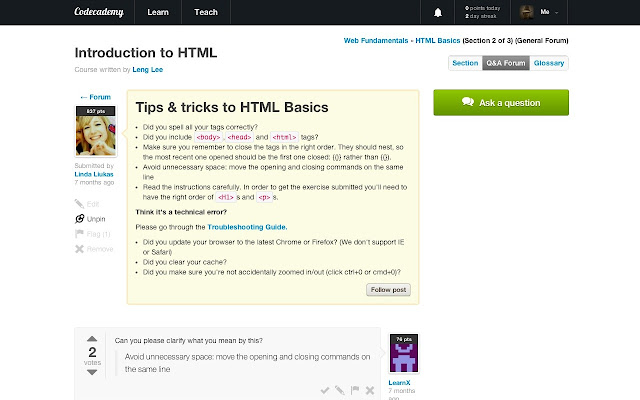
Task: Open the Teach menu
Action: (x=206, y=13)
